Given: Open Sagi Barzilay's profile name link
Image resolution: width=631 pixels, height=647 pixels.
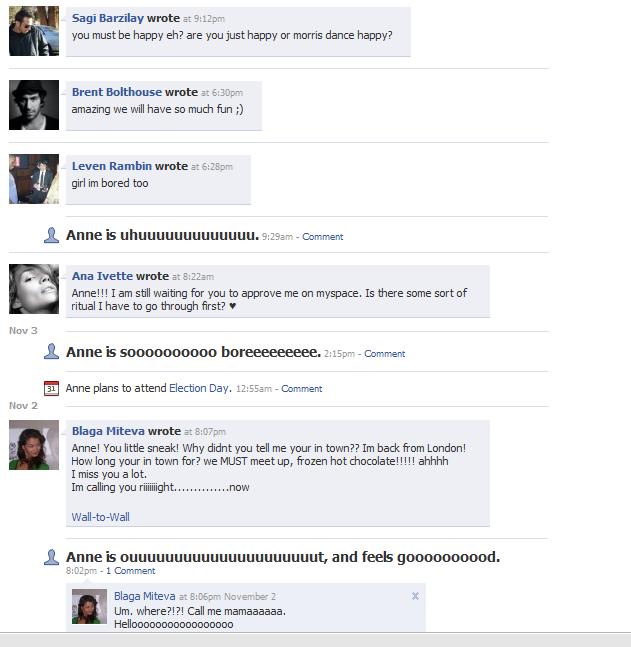Looking at the screenshot, I should tap(108, 18).
